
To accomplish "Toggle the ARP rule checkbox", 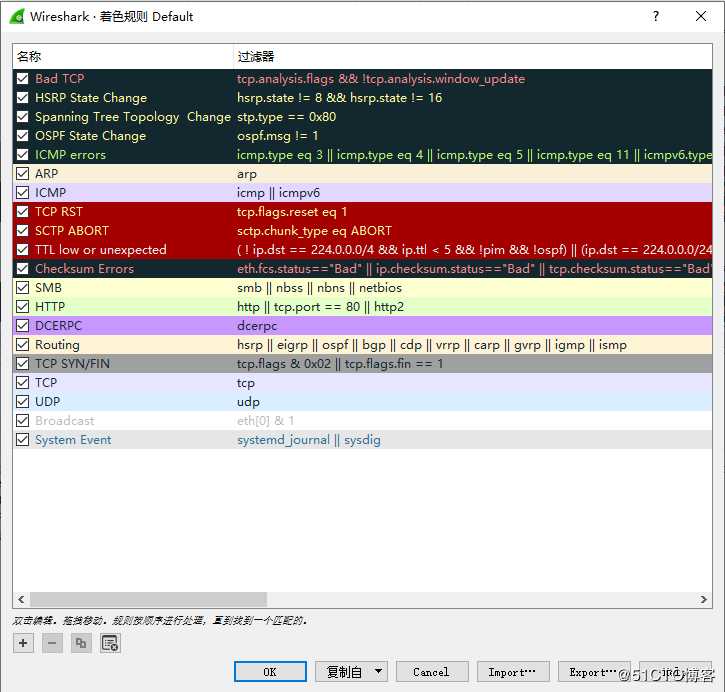I will point(23,173).
